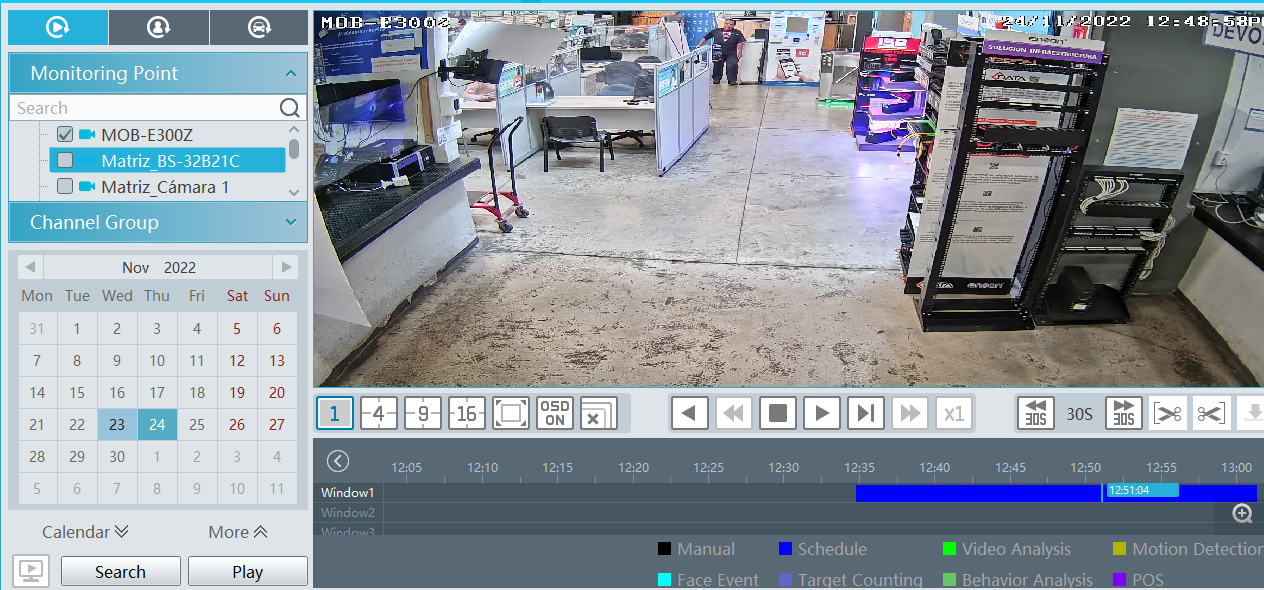Skip forward 30 seconds
Screen dimensions: 1264x590
[1124, 413]
